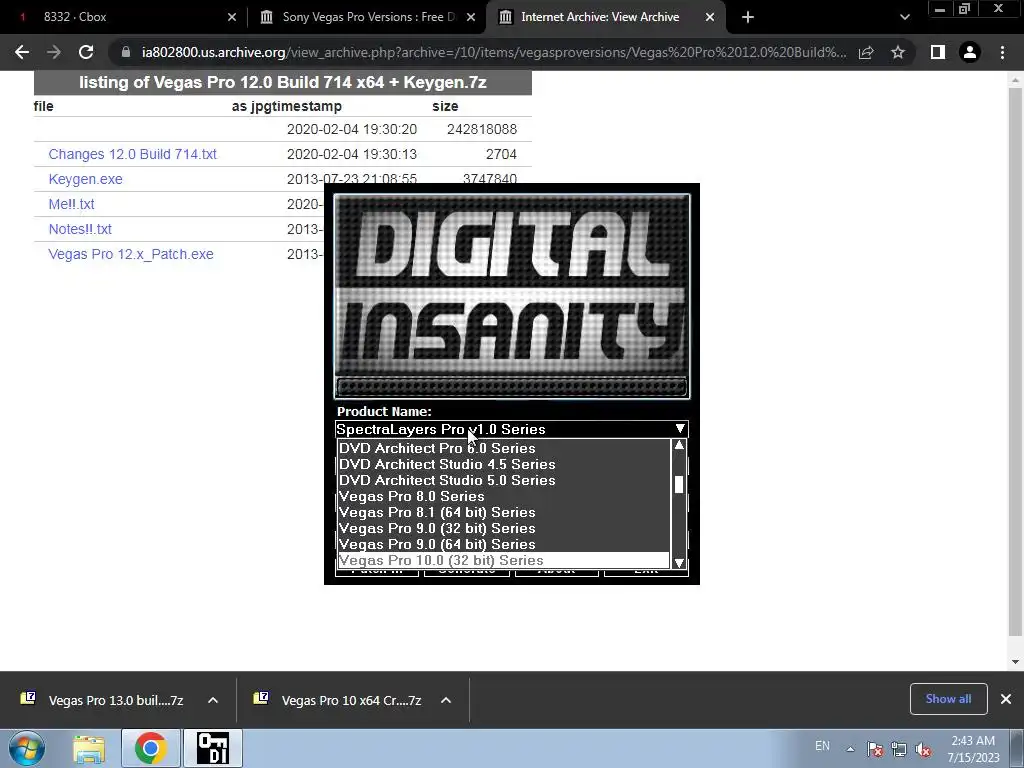Select DVD Architect Pro 6.0 Series

pyautogui.click(x=504, y=448)
